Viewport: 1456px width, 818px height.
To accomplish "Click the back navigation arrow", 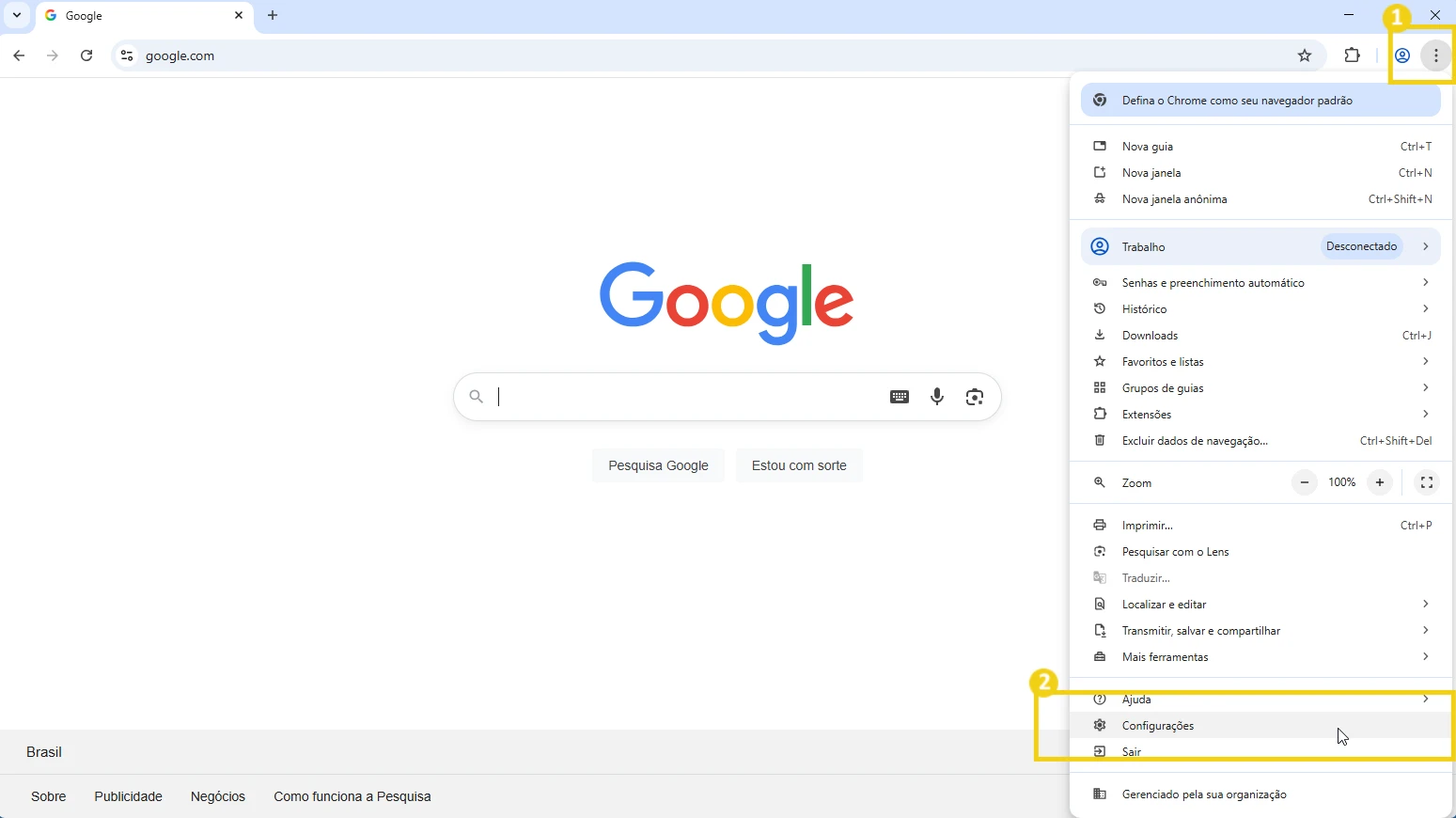I will (19, 55).
